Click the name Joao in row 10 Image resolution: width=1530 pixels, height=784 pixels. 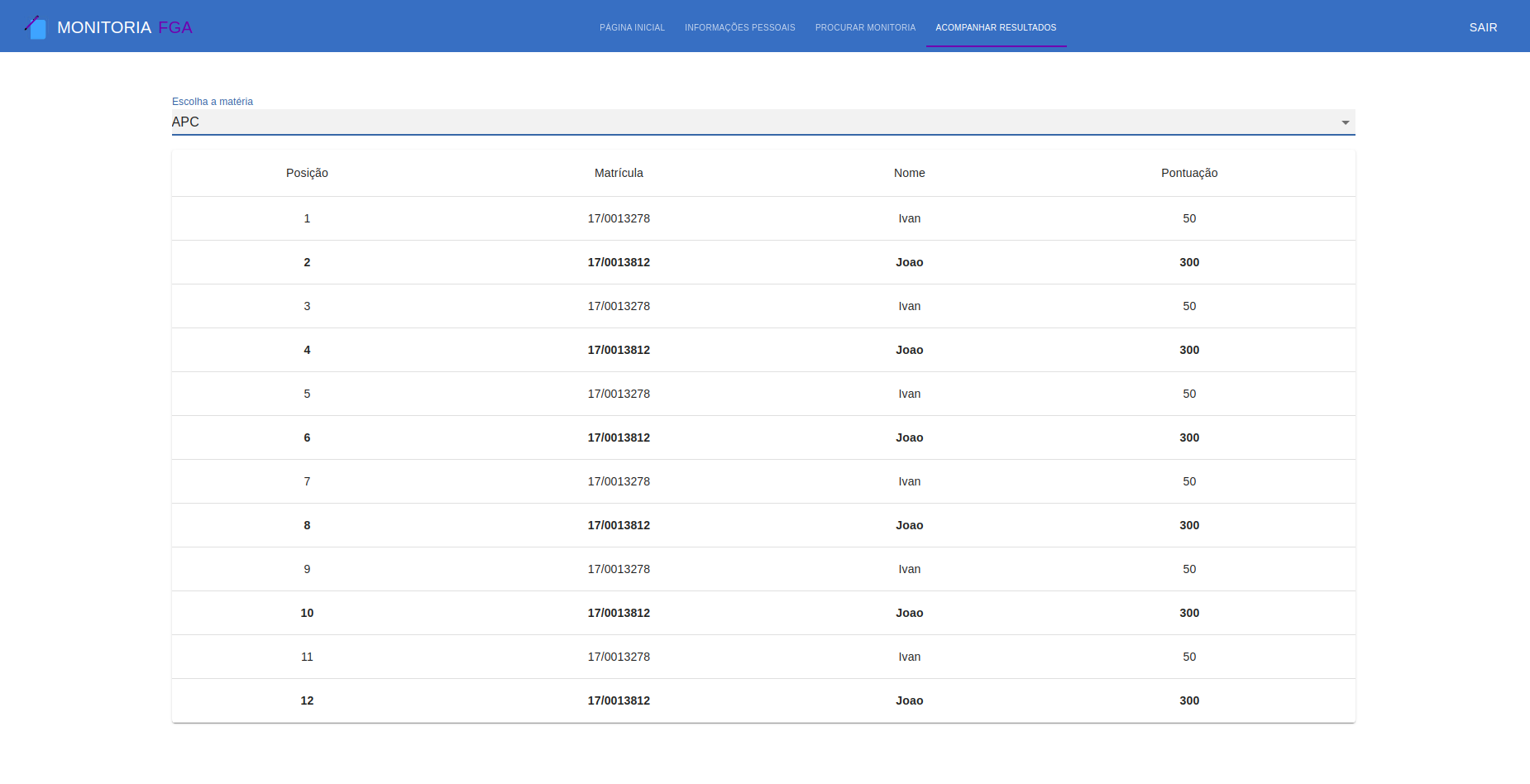pos(910,613)
